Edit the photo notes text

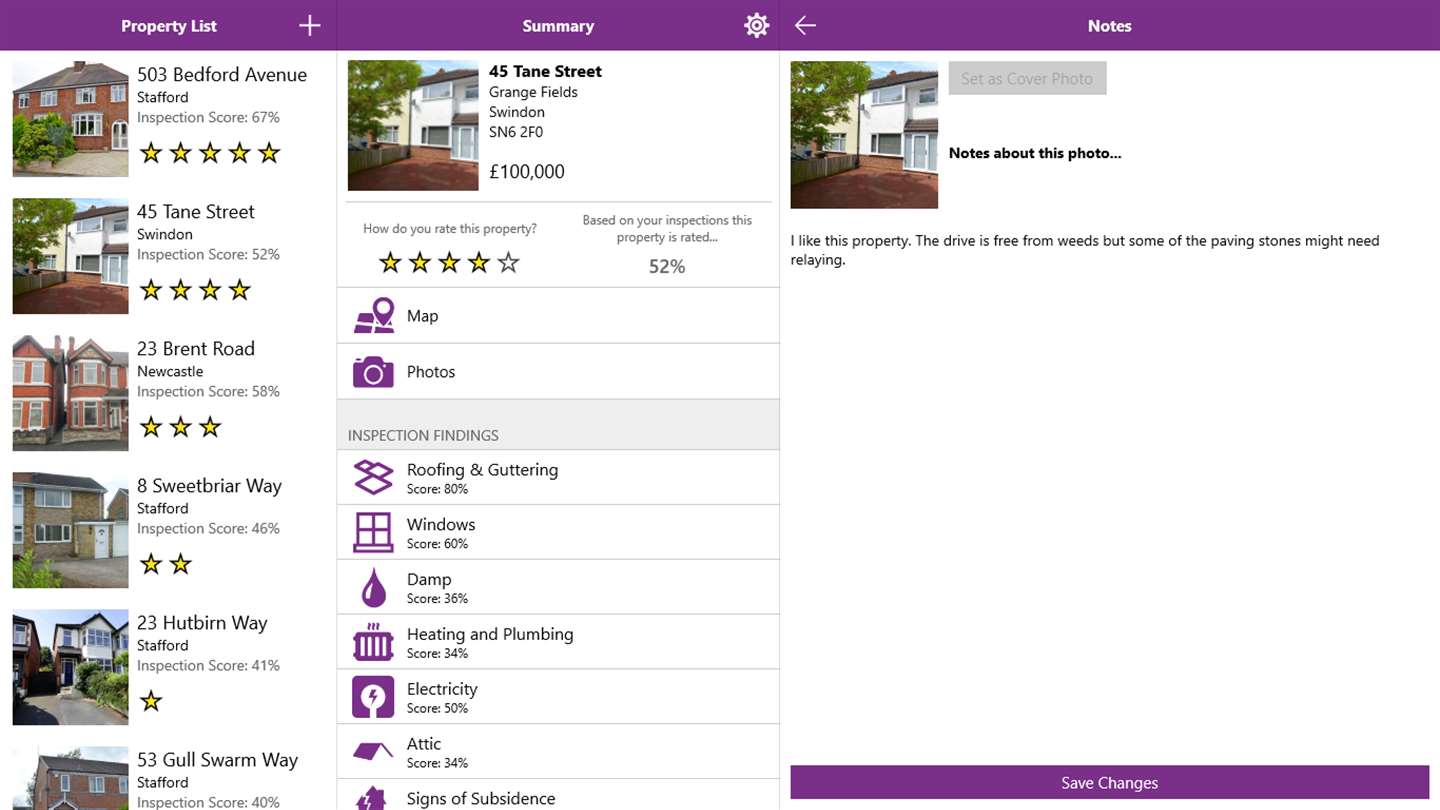pos(1109,250)
